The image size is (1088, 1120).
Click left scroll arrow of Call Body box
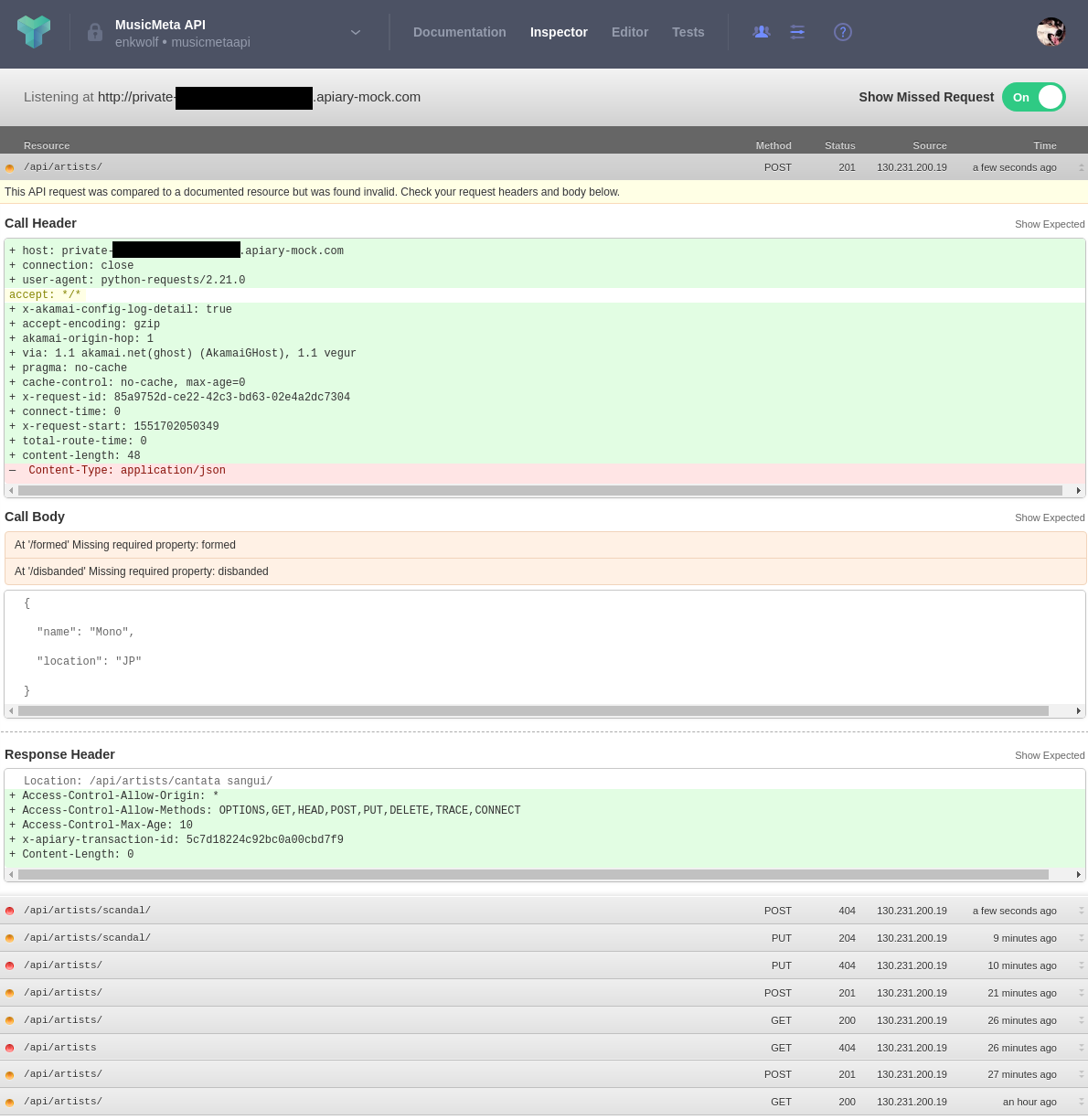pyautogui.click(x=11, y=710)
